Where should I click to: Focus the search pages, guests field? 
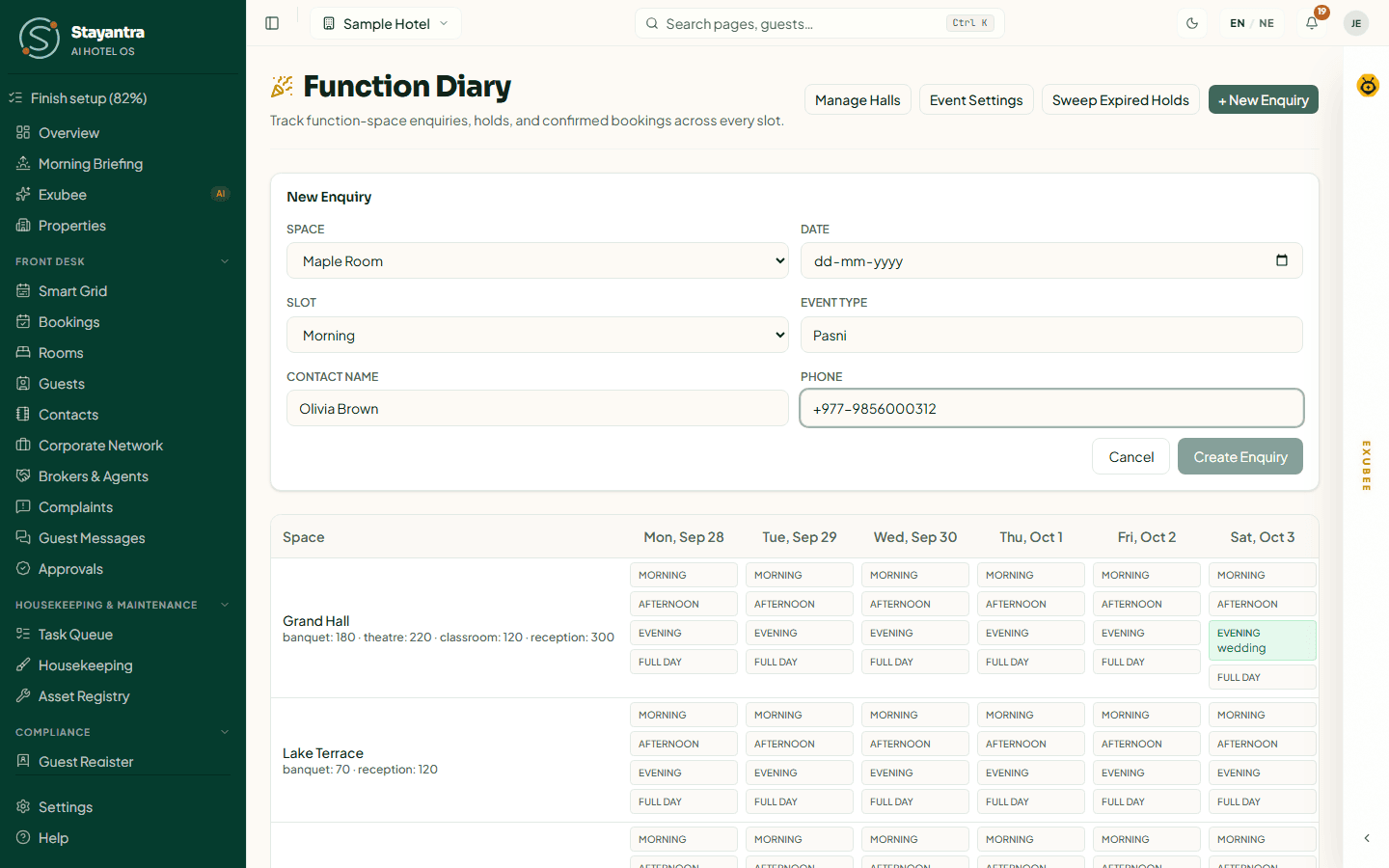[820, 23]
